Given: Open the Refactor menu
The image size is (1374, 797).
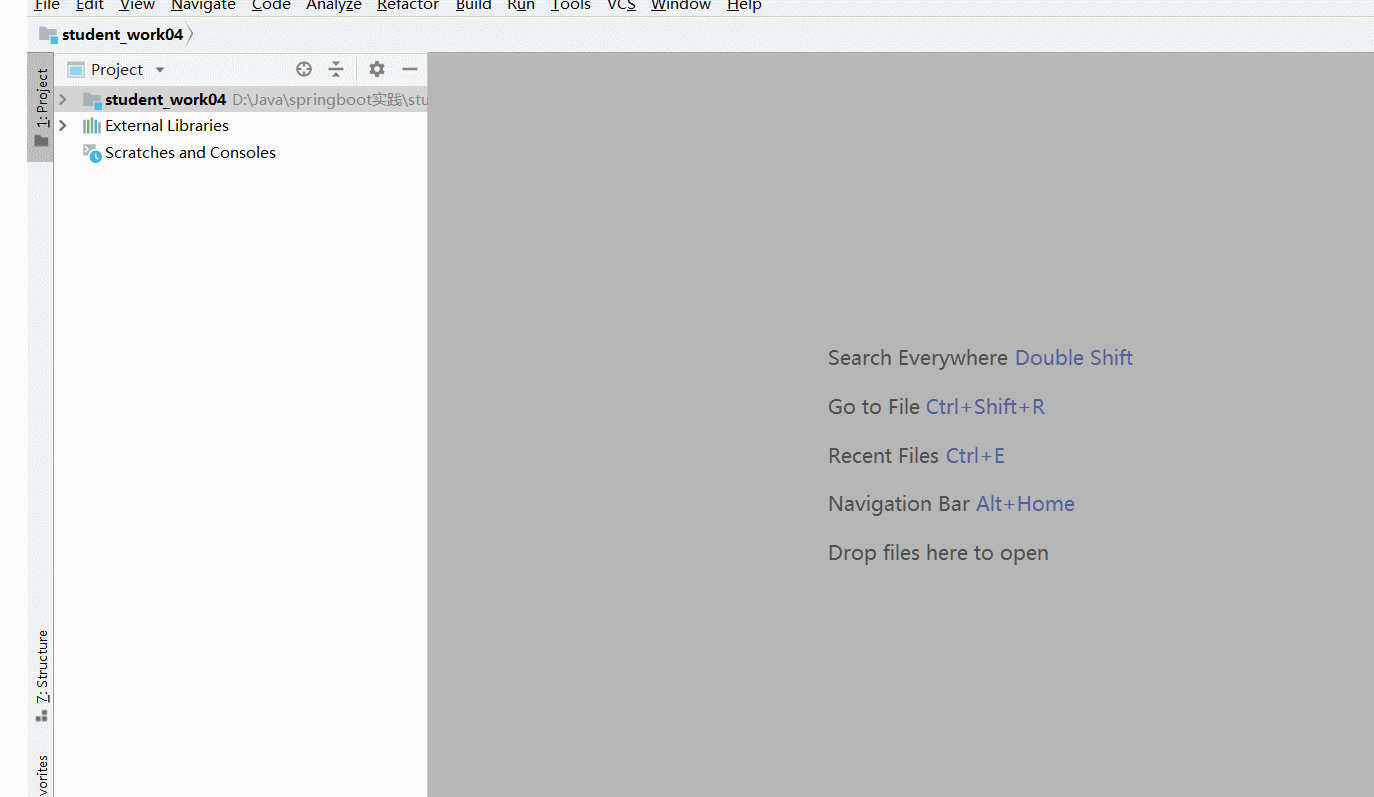Looking at the screenshot, I should 407,6.
